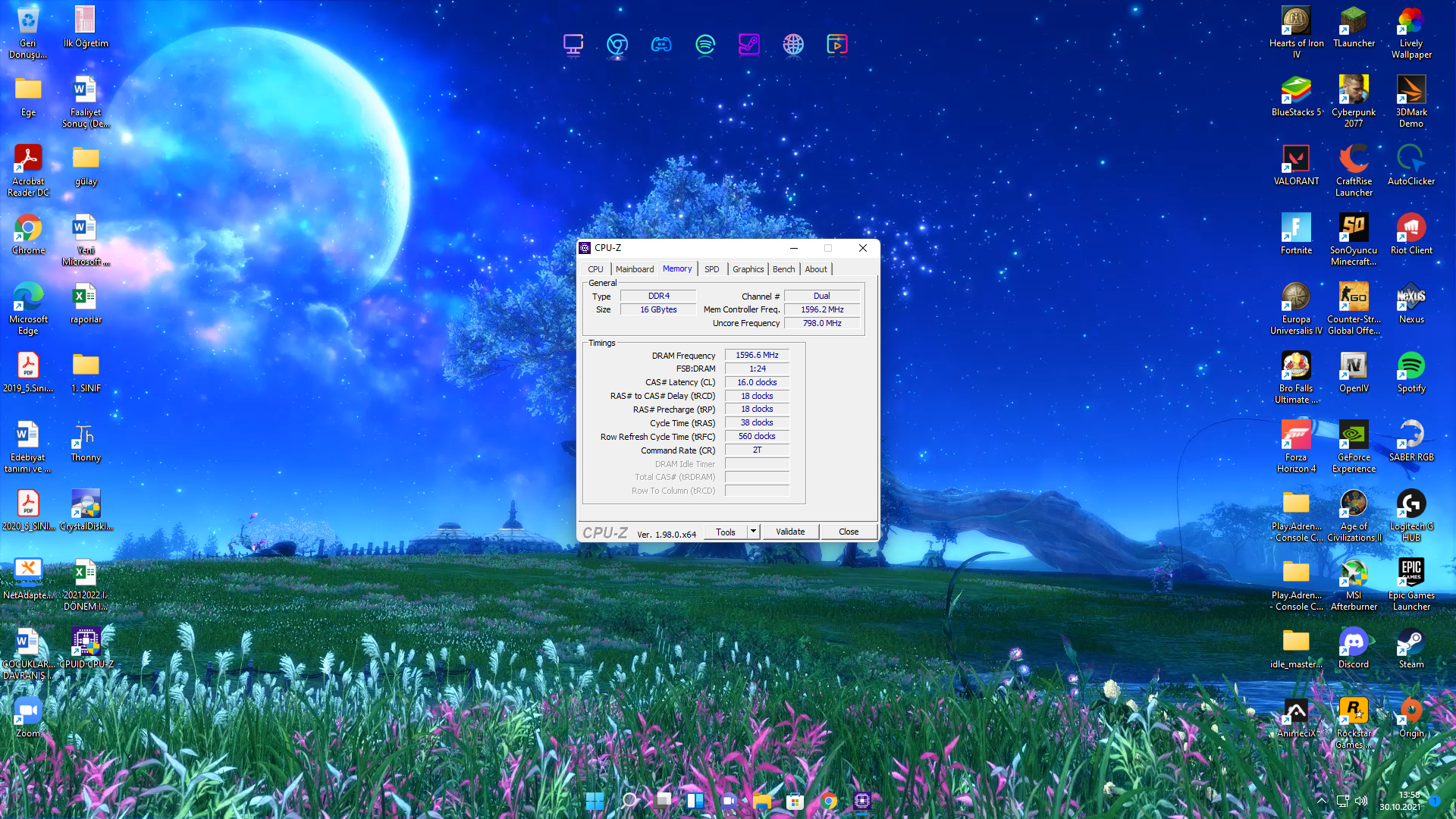Switch to the SPD tab

click(711, 269)
